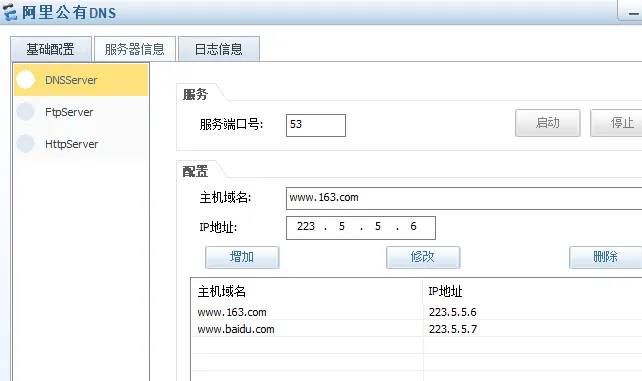This screenshot has width=642, height=381.
Task: Select the www.163.com table row
Action: [417, 312]
